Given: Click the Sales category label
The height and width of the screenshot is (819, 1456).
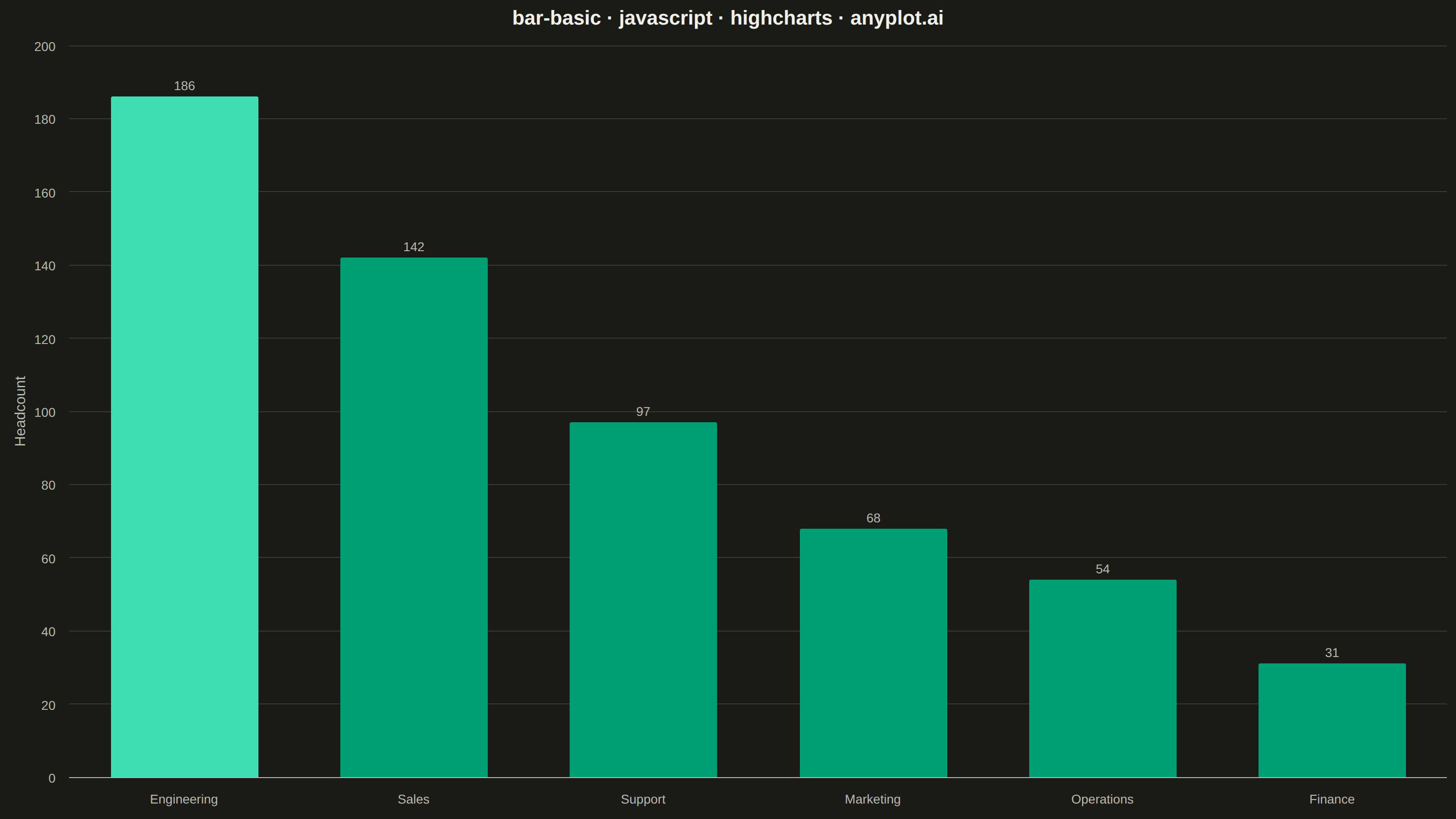Looking at the screenshot, I should pos(414,799).
